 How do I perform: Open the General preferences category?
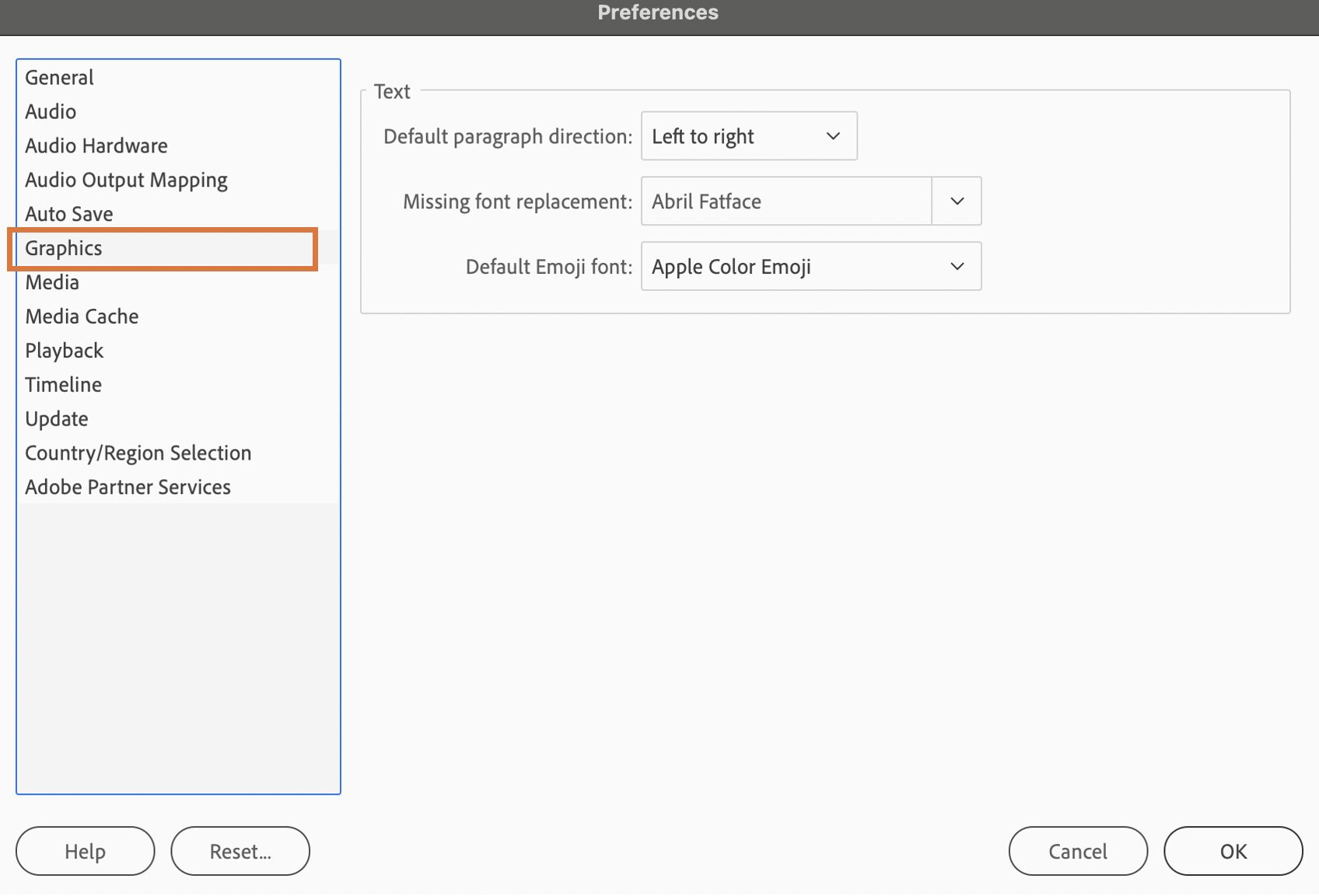pos(60,78)
